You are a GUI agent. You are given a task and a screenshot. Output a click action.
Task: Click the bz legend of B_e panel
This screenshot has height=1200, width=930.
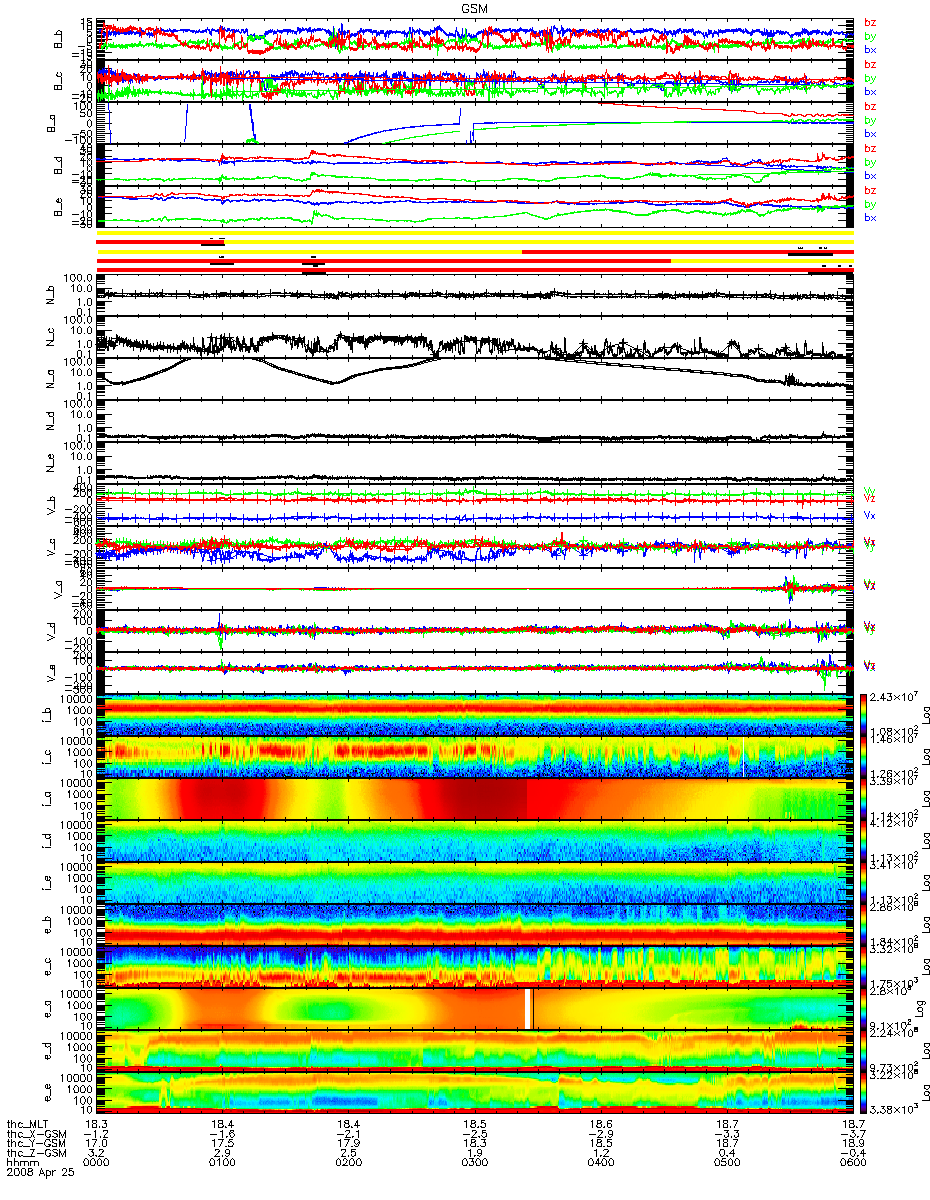pos(870,190)
